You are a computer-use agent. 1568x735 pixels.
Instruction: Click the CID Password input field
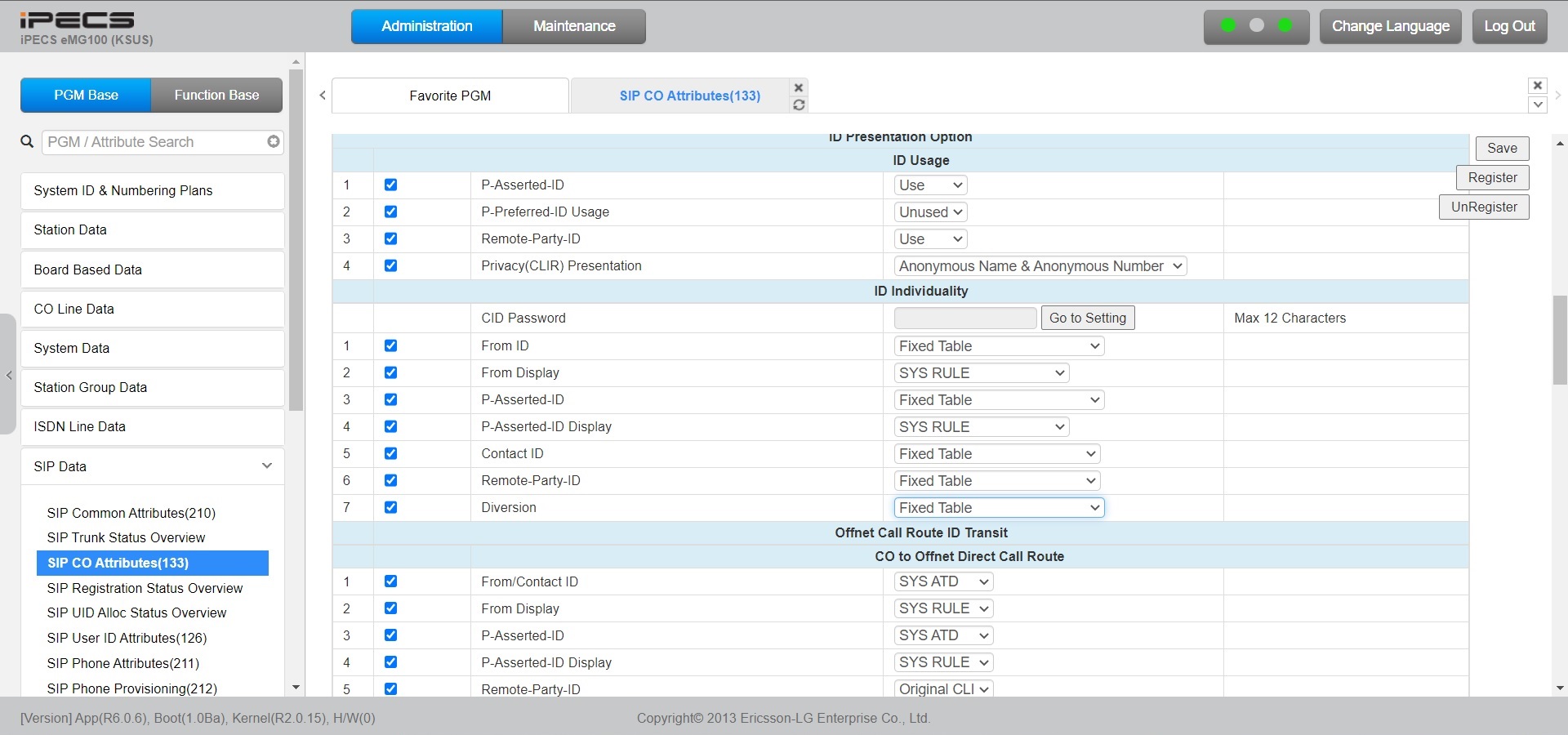point(964,318)
